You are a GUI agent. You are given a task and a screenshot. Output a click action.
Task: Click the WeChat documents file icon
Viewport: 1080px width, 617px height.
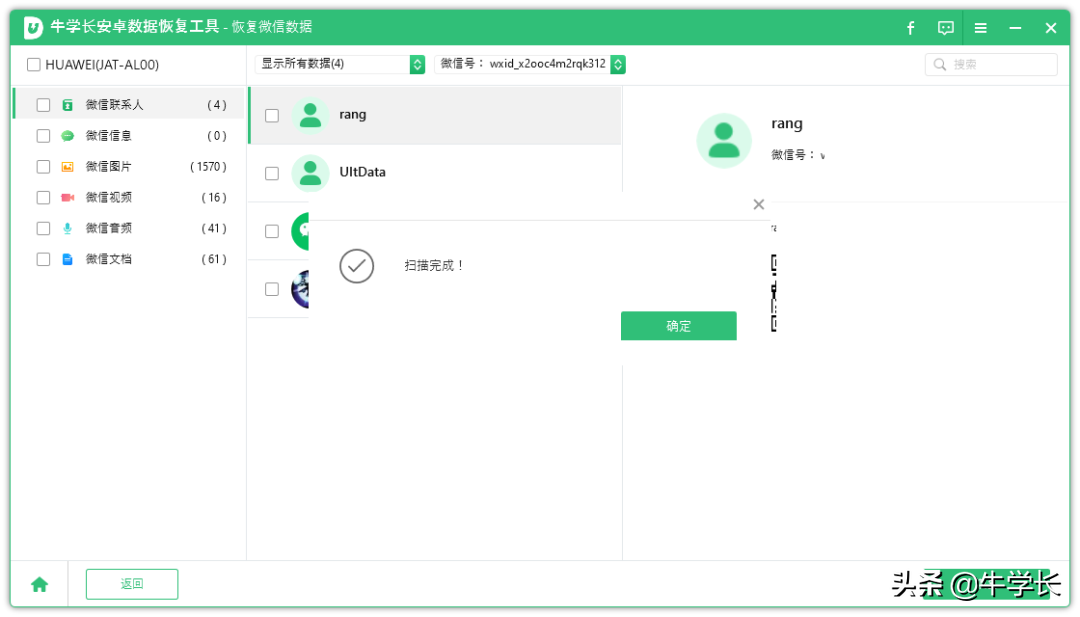(x=68, y=259)
